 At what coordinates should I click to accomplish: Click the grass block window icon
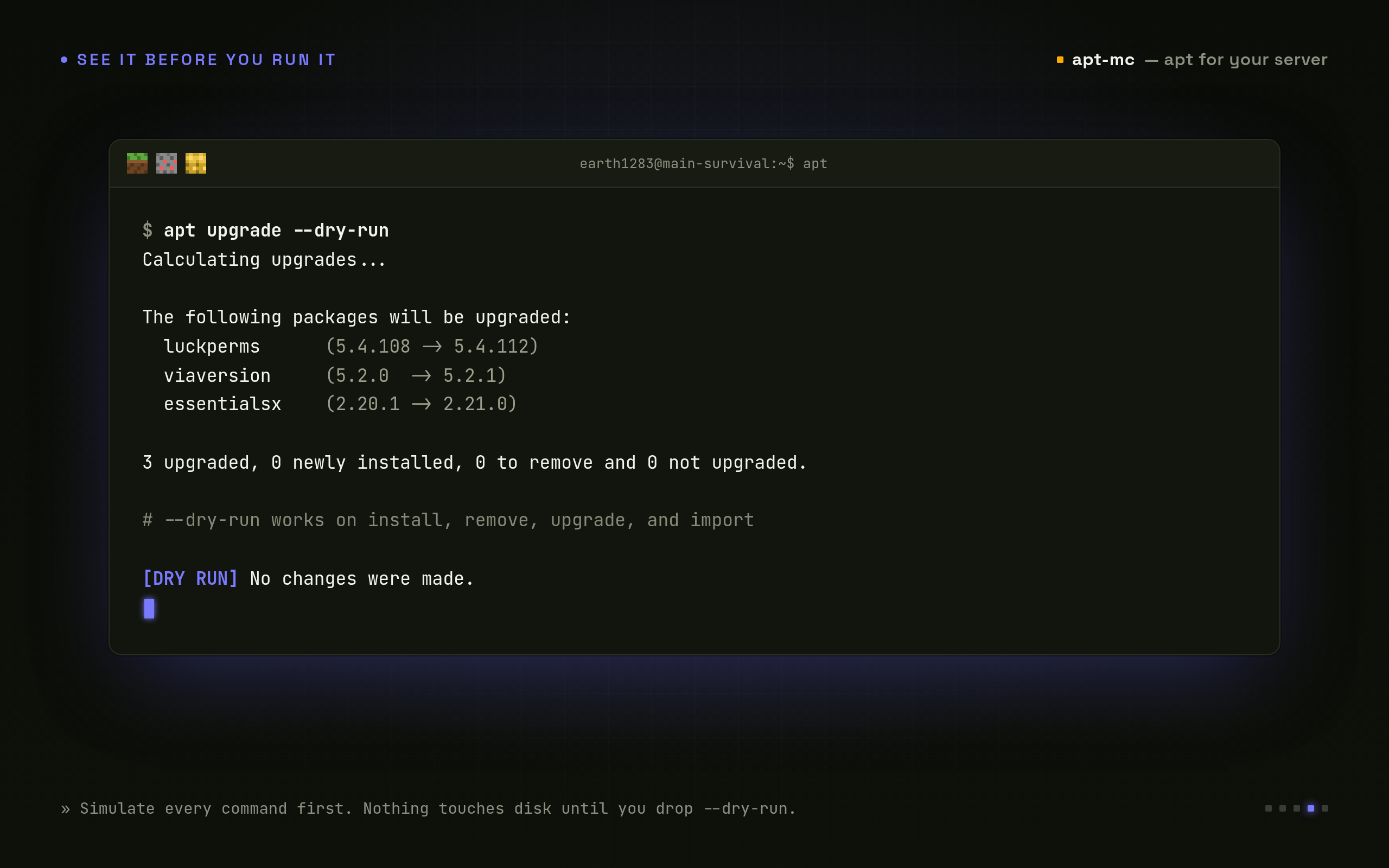[x=137, y=164]
